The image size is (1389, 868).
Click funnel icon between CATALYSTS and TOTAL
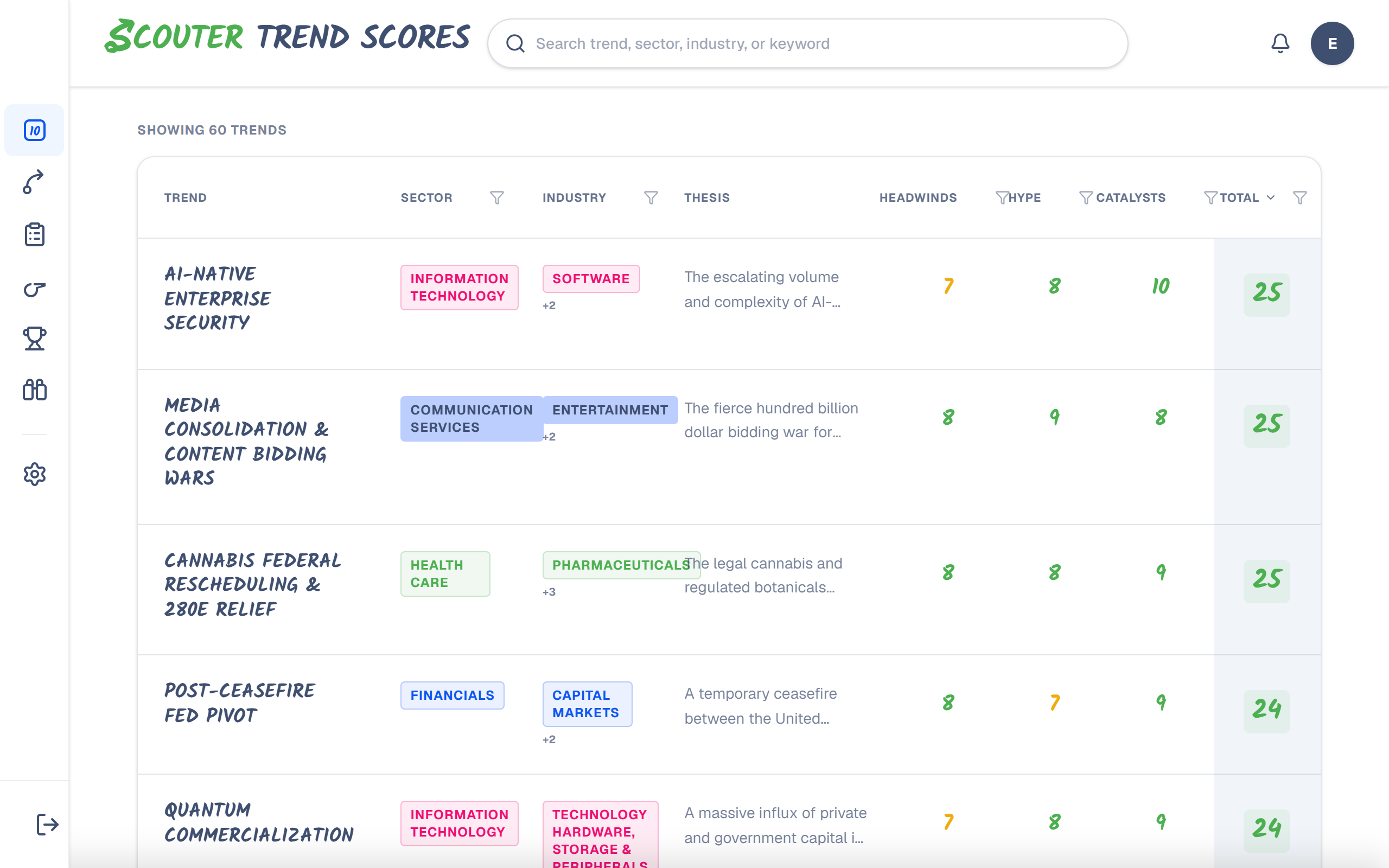click(x=1210, y=197)
